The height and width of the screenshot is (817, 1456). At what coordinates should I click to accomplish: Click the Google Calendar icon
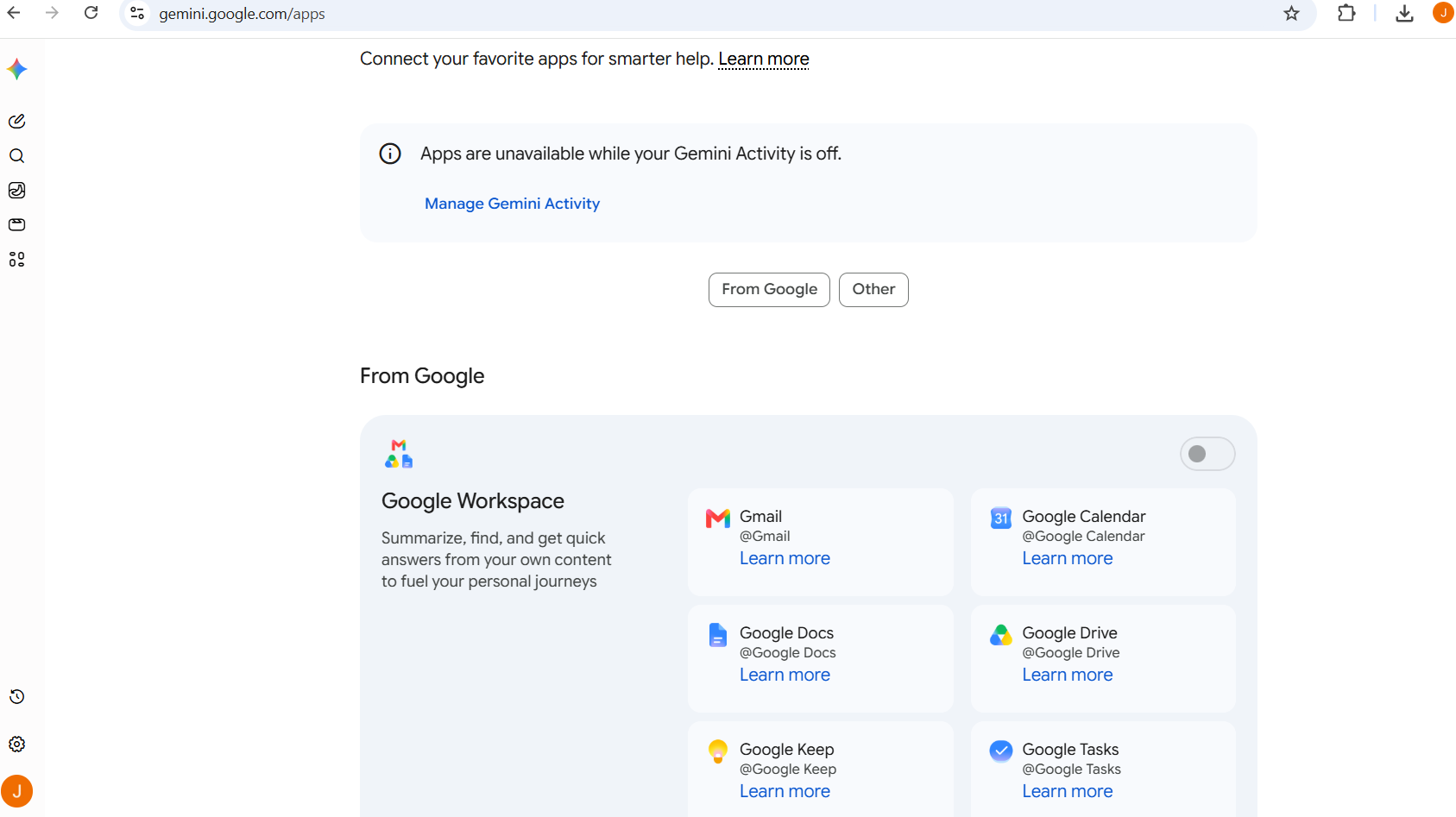pos(1001,518)
